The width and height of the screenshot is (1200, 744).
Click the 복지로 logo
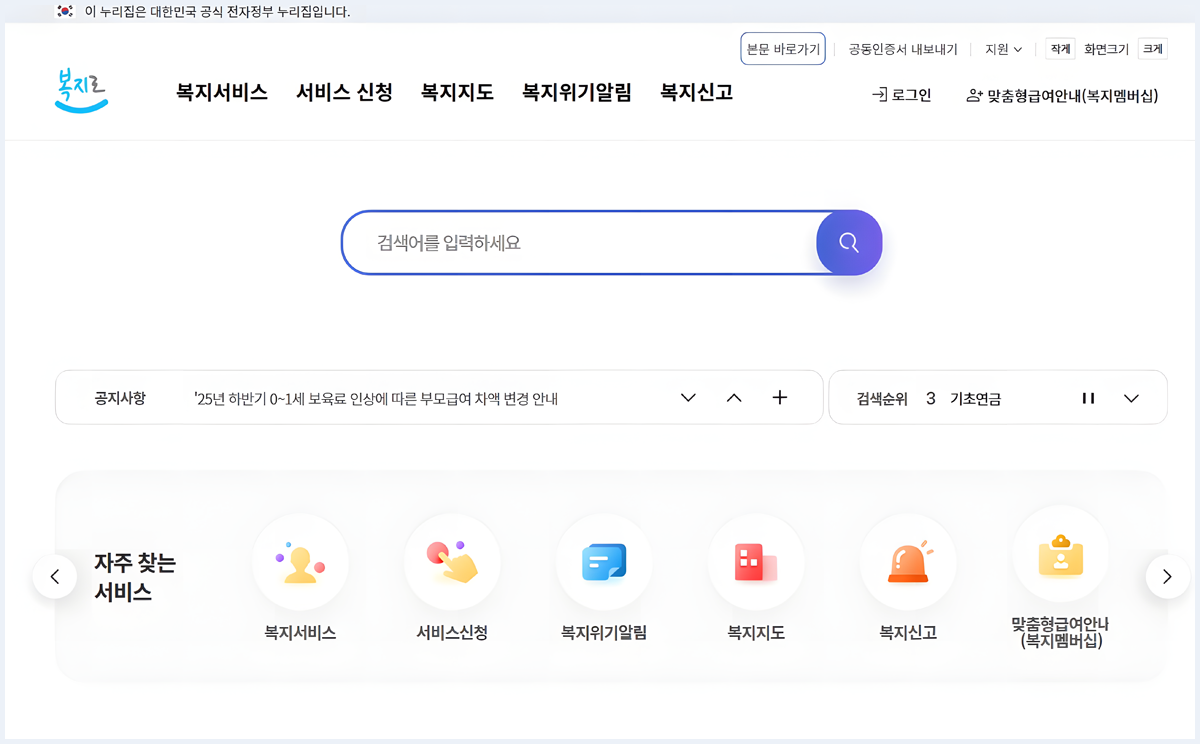pyautogui.click(x=81, y=90)
